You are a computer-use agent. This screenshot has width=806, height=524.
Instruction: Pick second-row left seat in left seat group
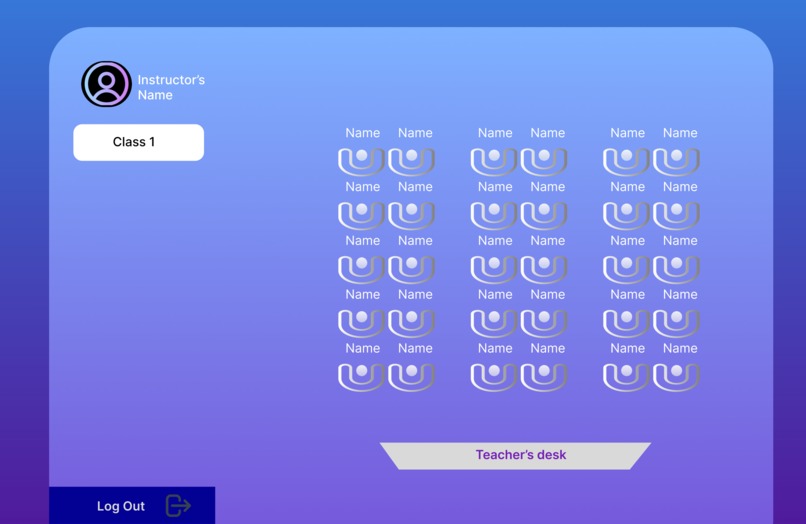(361, 215)
